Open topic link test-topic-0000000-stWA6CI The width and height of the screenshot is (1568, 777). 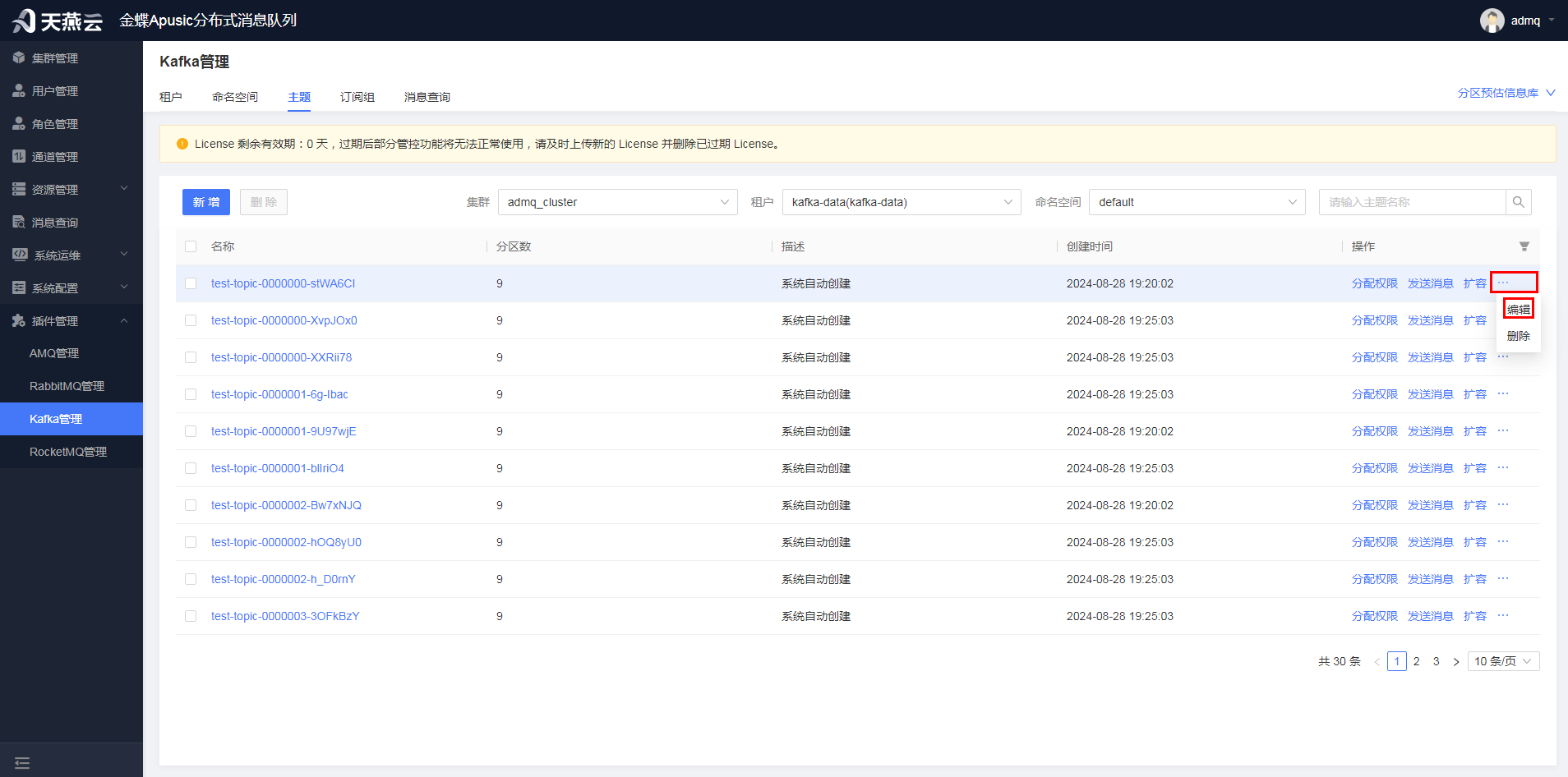tap(283, 283)
